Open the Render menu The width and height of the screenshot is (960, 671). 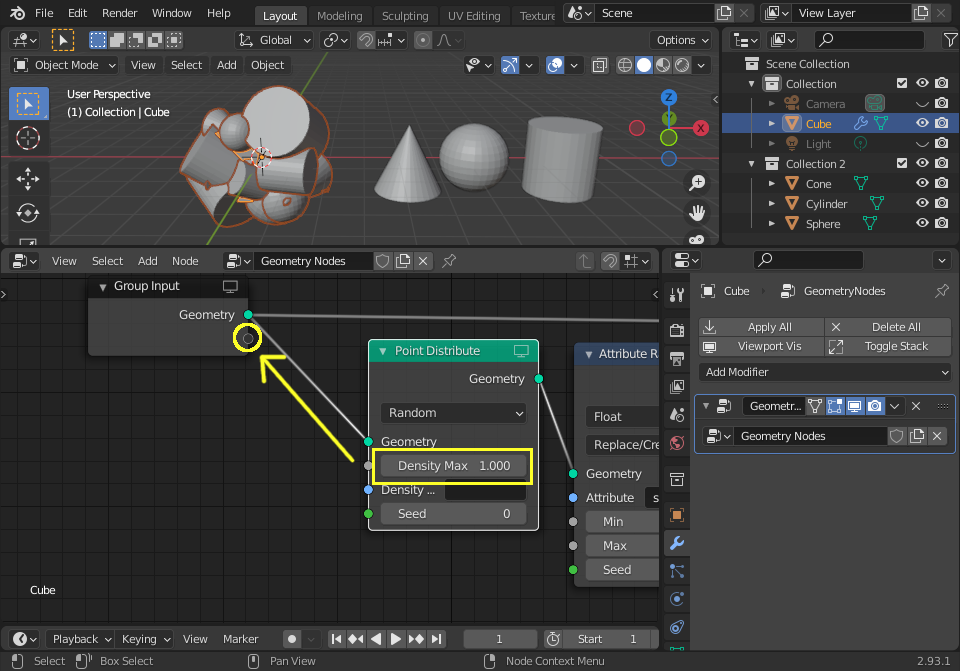coord(119,13)
